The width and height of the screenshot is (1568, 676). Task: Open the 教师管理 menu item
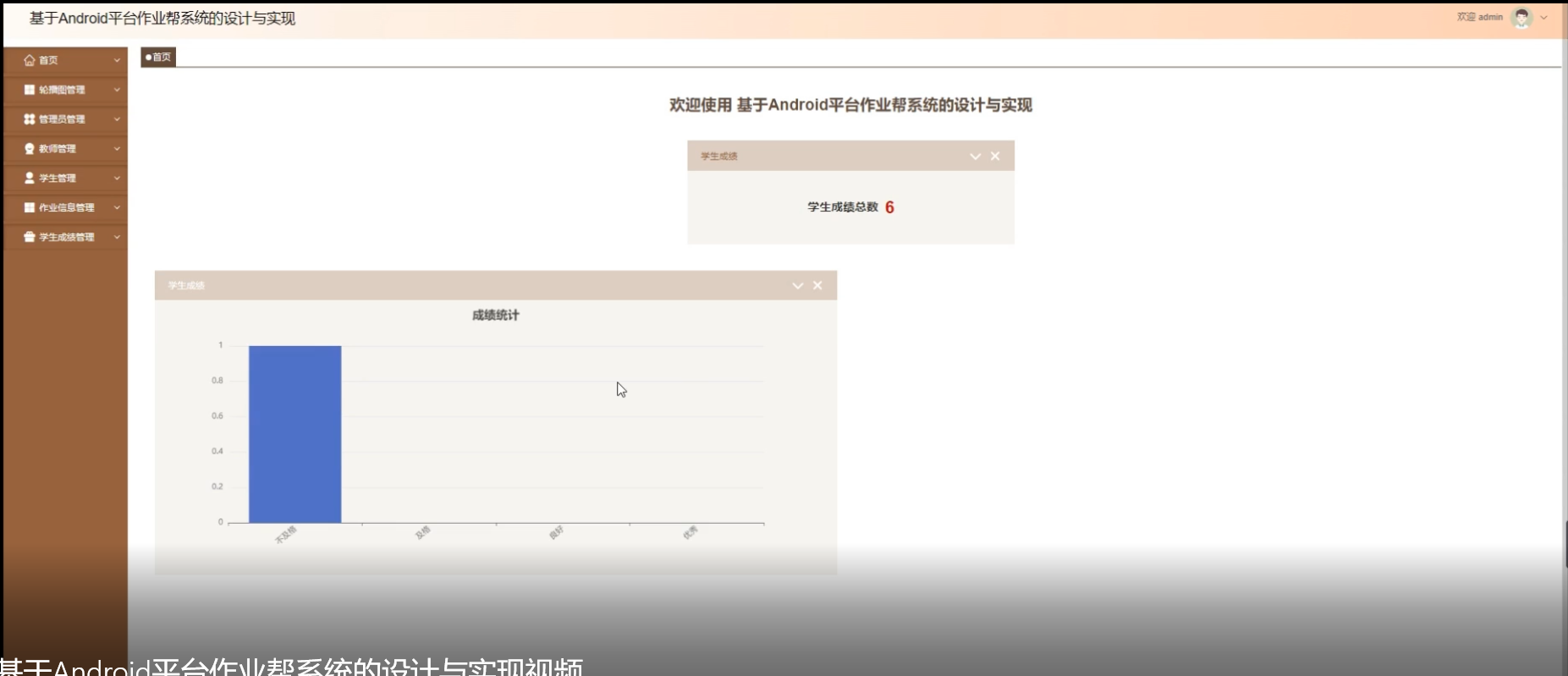65,149
